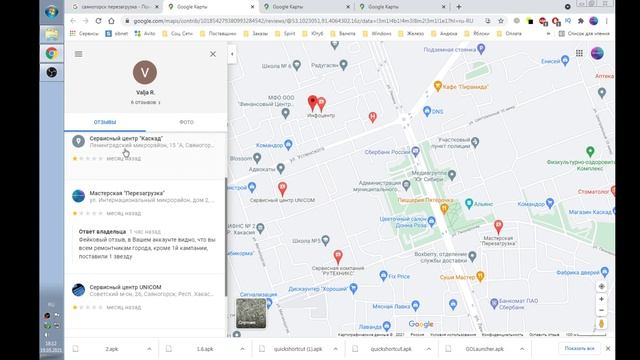
Task: Click the Физкультурно-оздоровительный комплекс marker
Action: [590, 151]
